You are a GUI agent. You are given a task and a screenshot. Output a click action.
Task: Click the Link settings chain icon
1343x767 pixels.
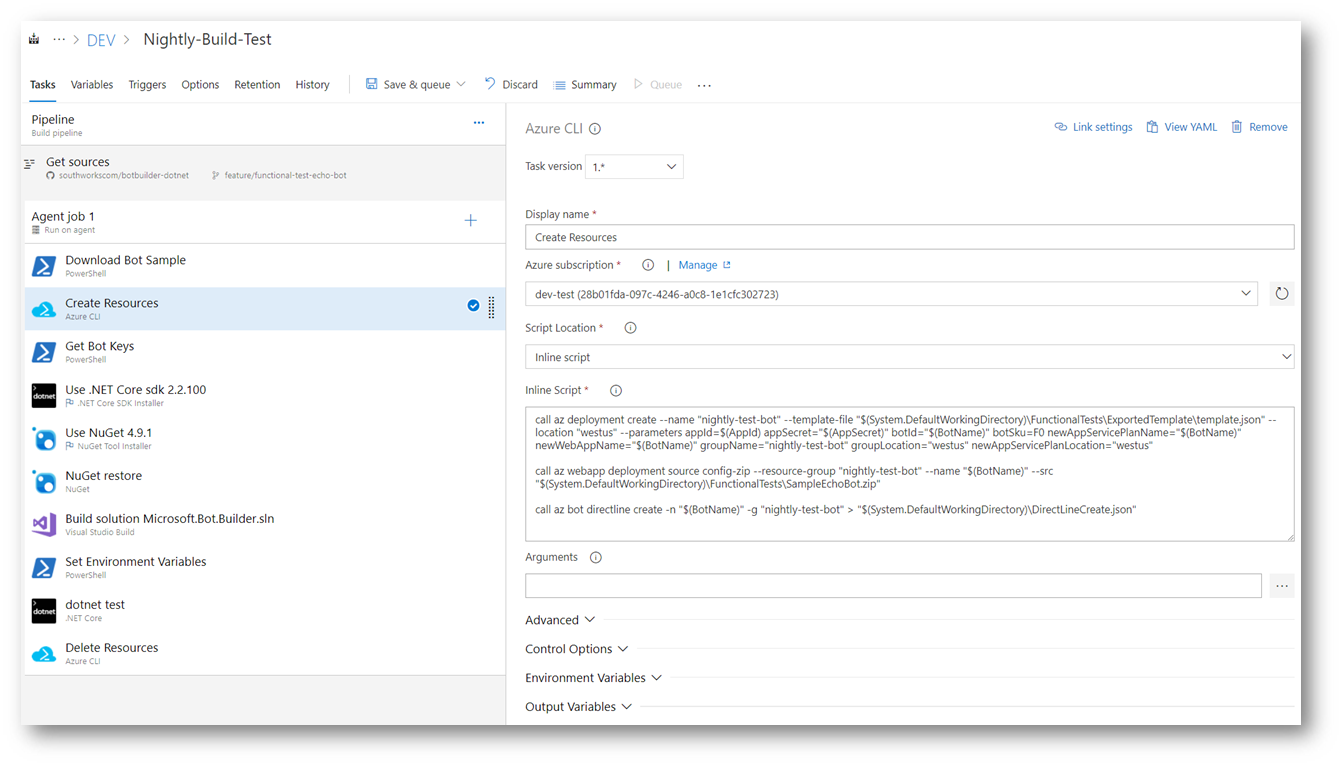pyautogui.click(x=1061, y=127)
